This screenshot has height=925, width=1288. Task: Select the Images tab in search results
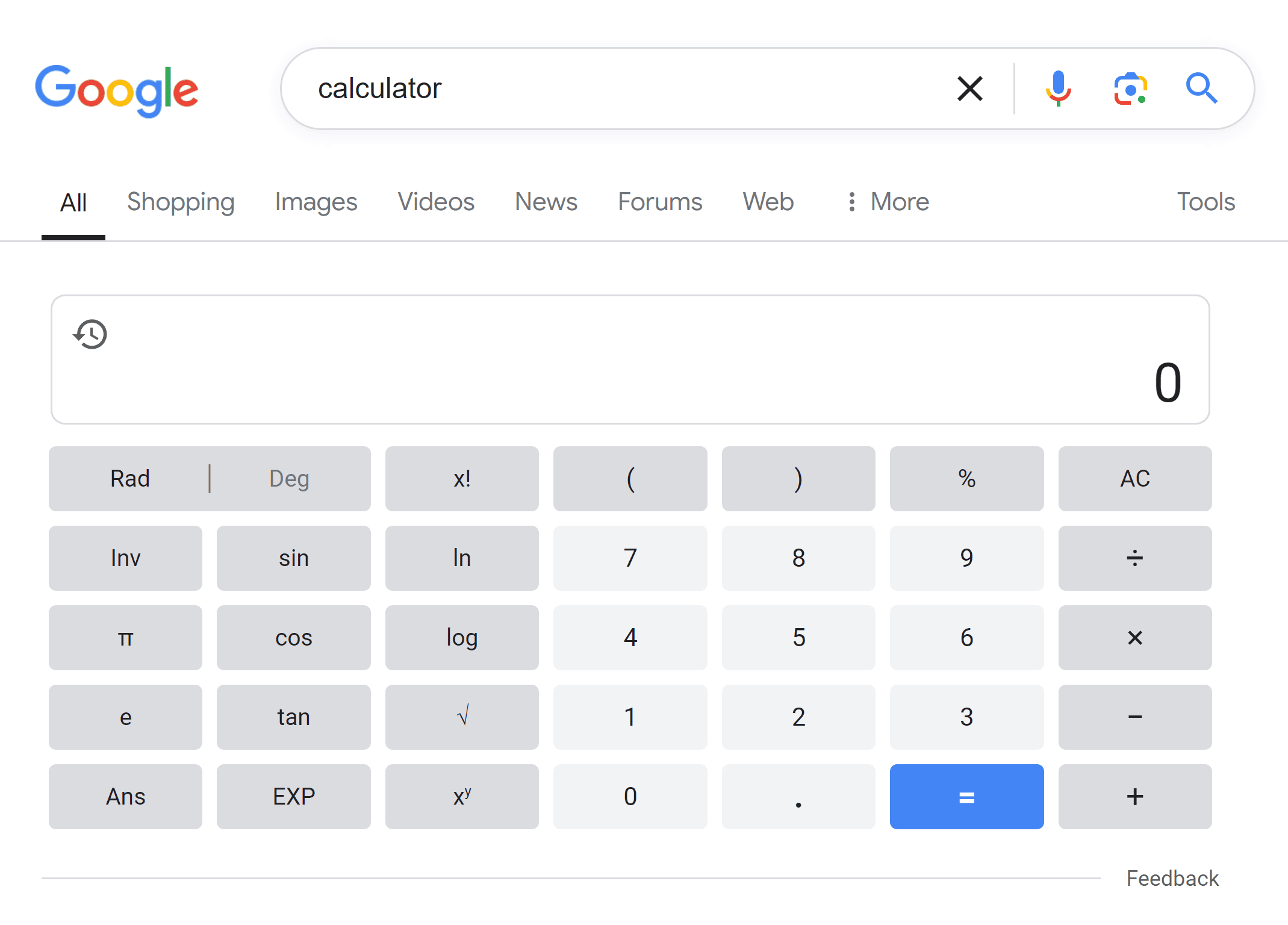coord(316,202)
